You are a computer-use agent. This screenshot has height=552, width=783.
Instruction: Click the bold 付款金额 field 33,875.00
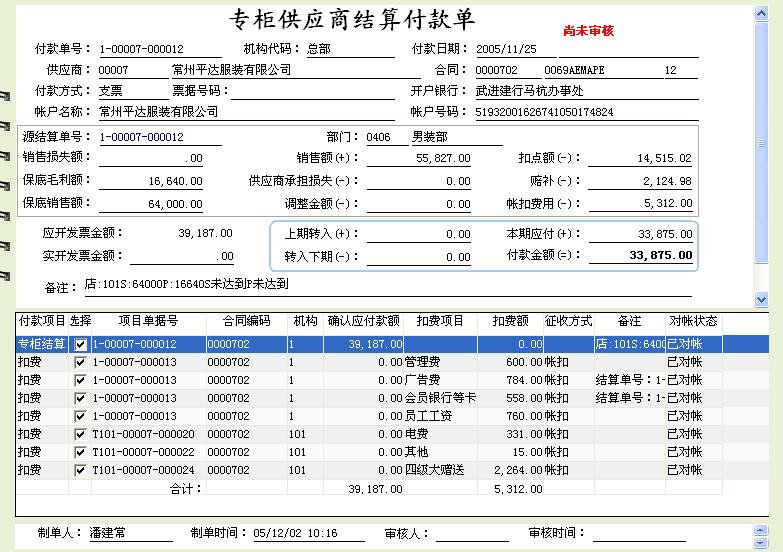[x=640, y=255]
